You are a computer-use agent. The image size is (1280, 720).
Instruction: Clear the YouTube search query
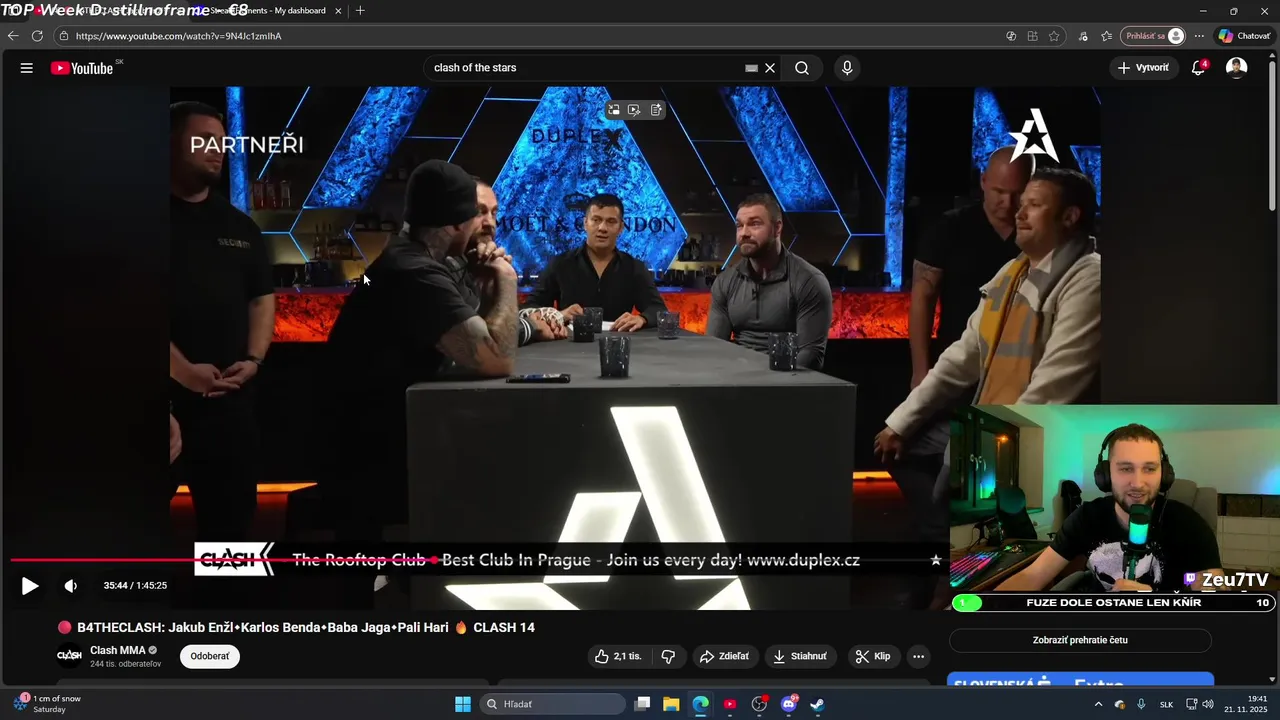pyautogui.click(x=770, y=68)
